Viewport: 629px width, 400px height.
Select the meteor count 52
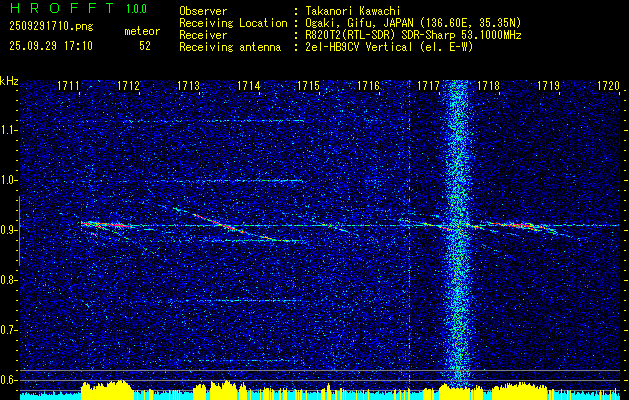coord(145,46)
